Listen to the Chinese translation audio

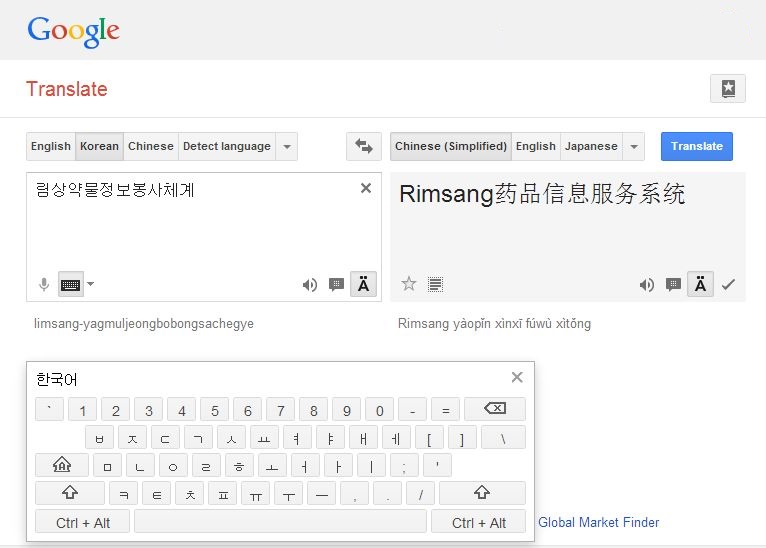(647, 285)
